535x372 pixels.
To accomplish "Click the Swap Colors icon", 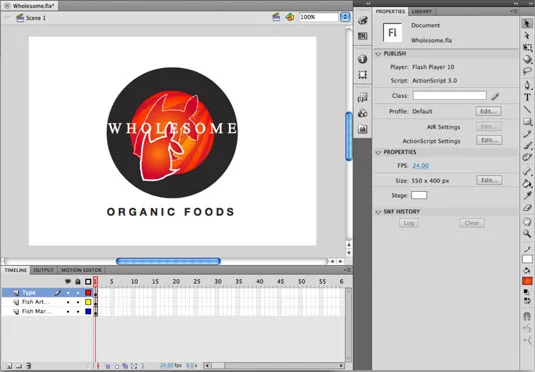I will tap(527, 301).
